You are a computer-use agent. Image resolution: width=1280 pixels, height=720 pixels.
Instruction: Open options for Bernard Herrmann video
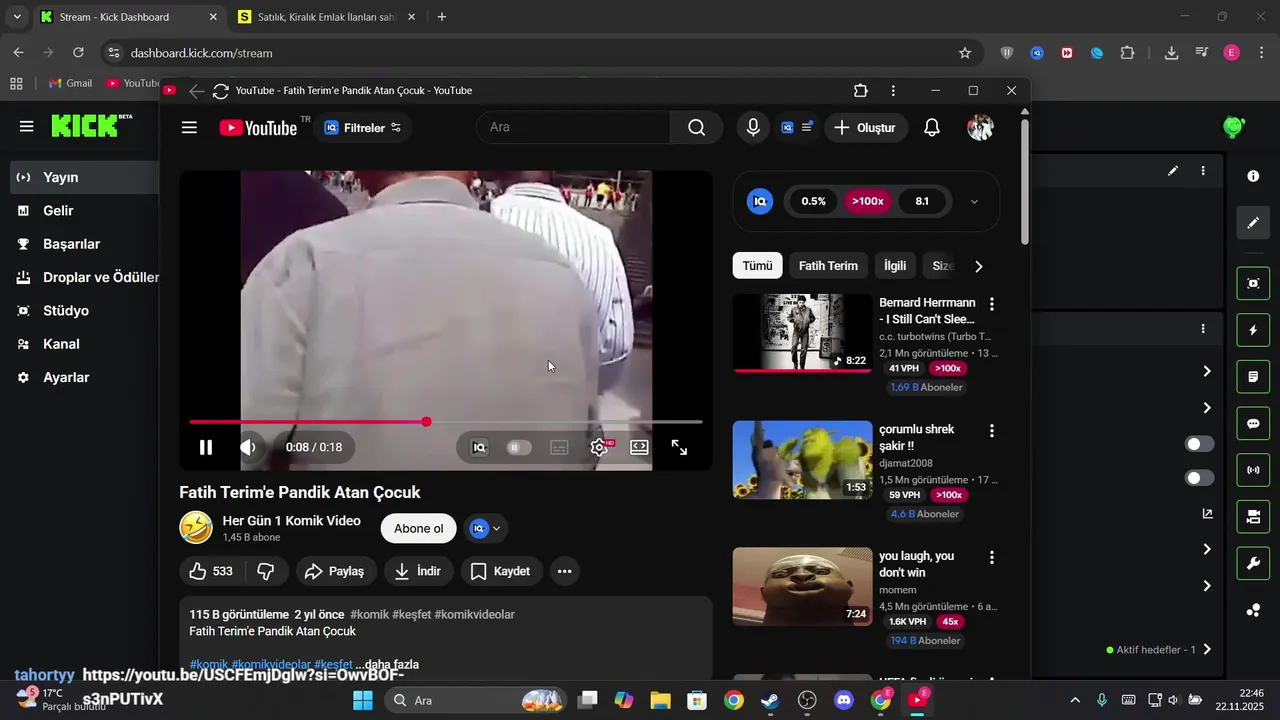click(x=992, y=304)
